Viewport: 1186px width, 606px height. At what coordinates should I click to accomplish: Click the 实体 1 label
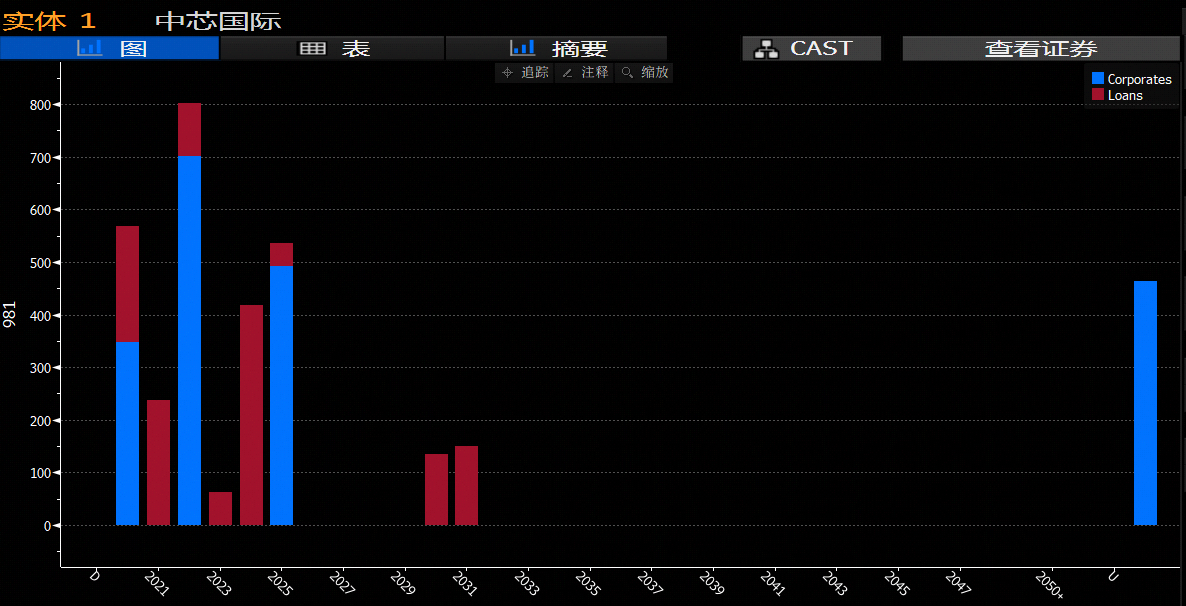tap(49, 21)
